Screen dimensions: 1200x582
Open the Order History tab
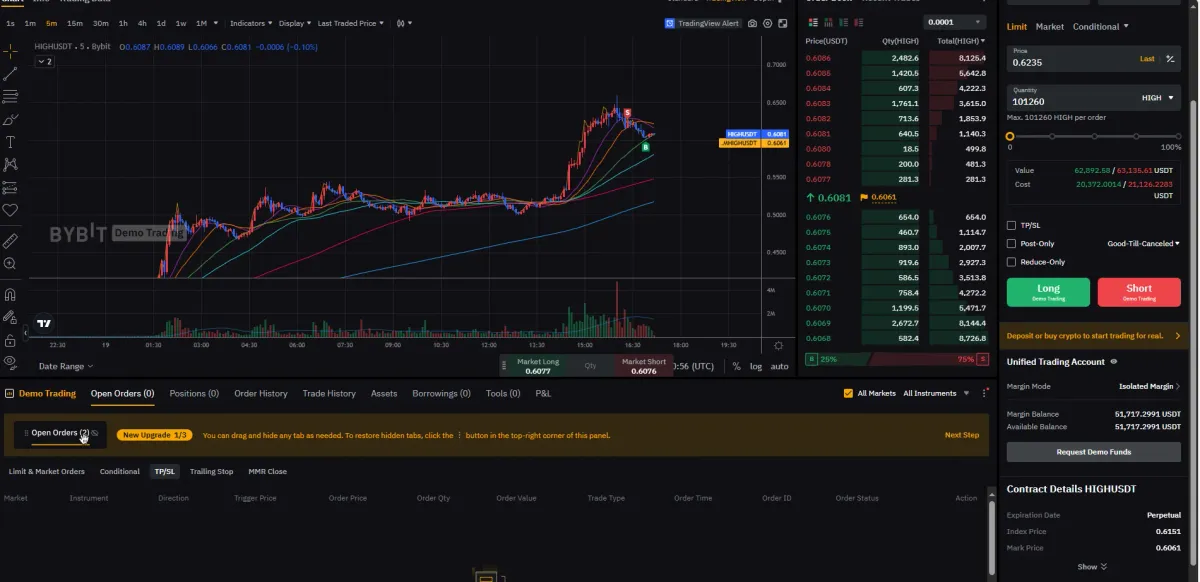(x=261, y=394)
